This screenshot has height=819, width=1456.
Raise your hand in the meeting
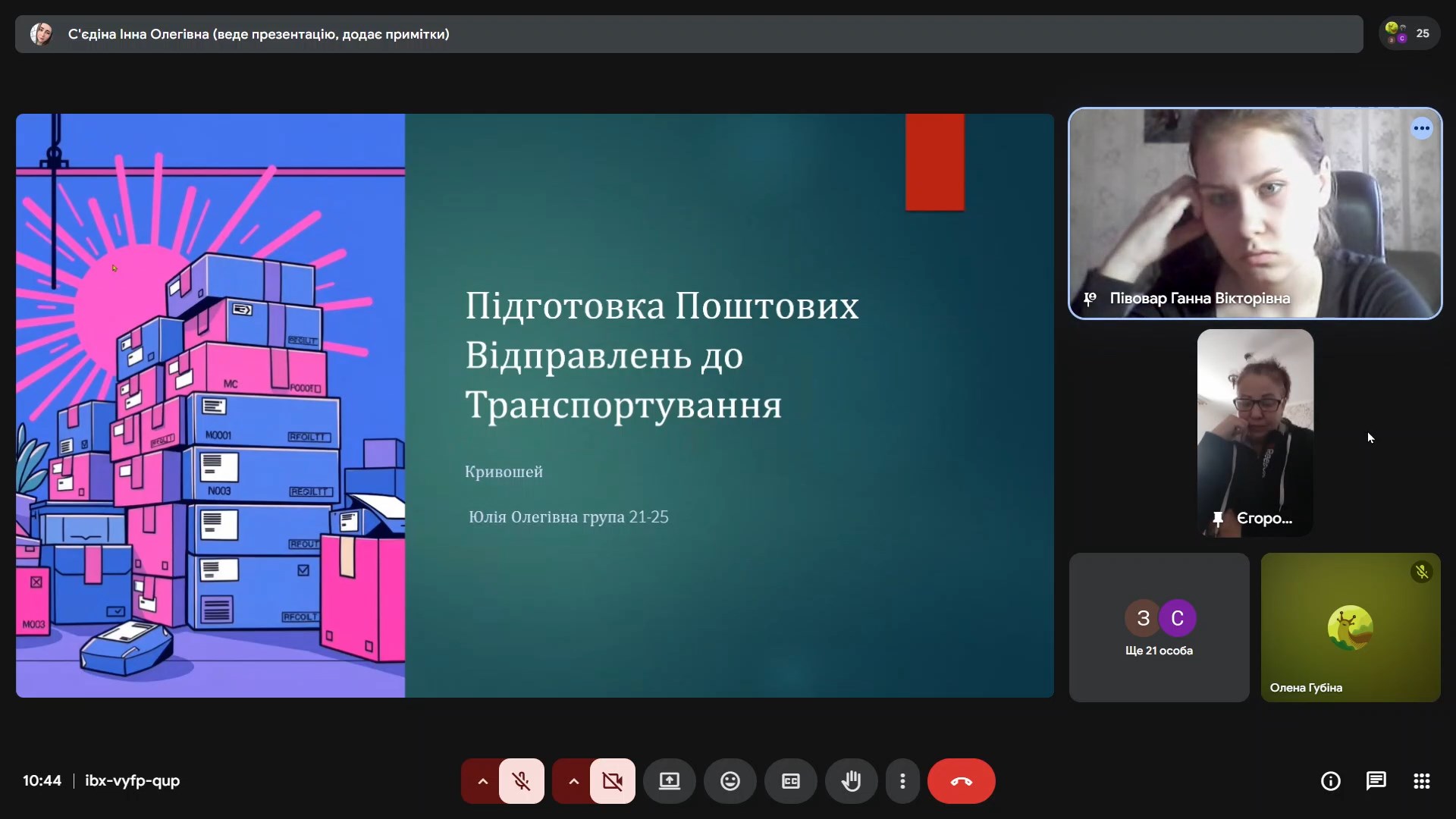coord(851,781)
